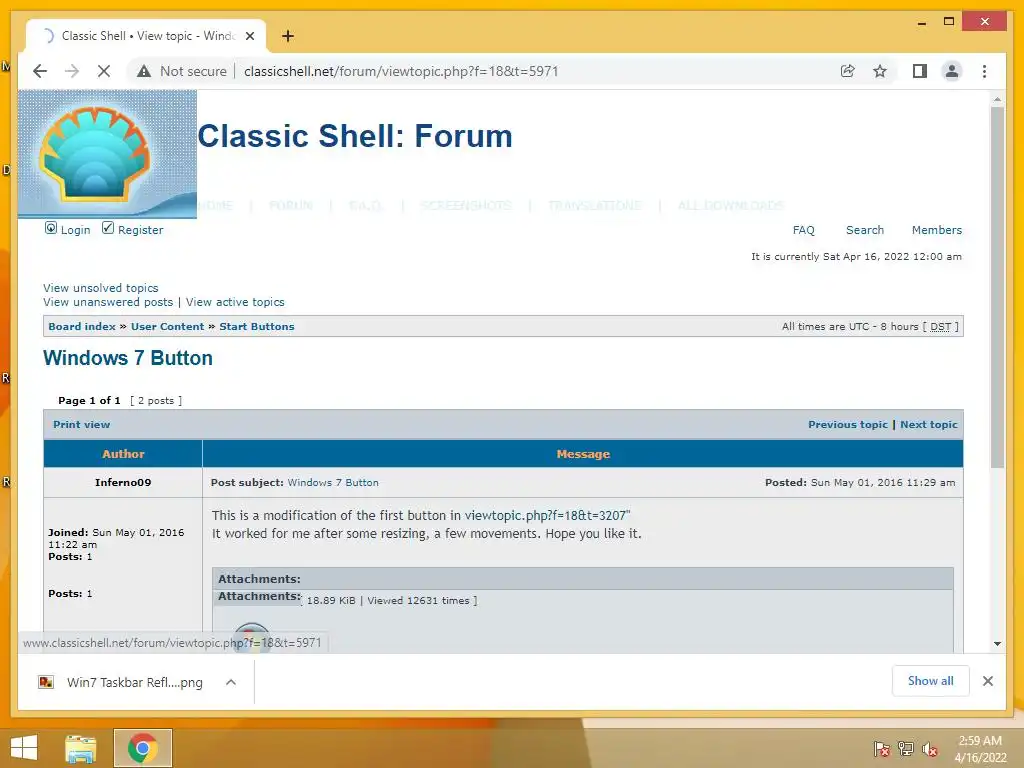Open the Action Center flag icon
This screenshot has height=768, width=1024.
(x=881, y=748)
